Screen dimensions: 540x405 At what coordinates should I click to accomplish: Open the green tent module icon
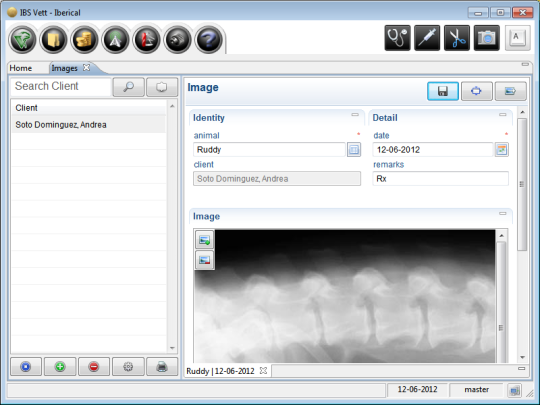115,40
